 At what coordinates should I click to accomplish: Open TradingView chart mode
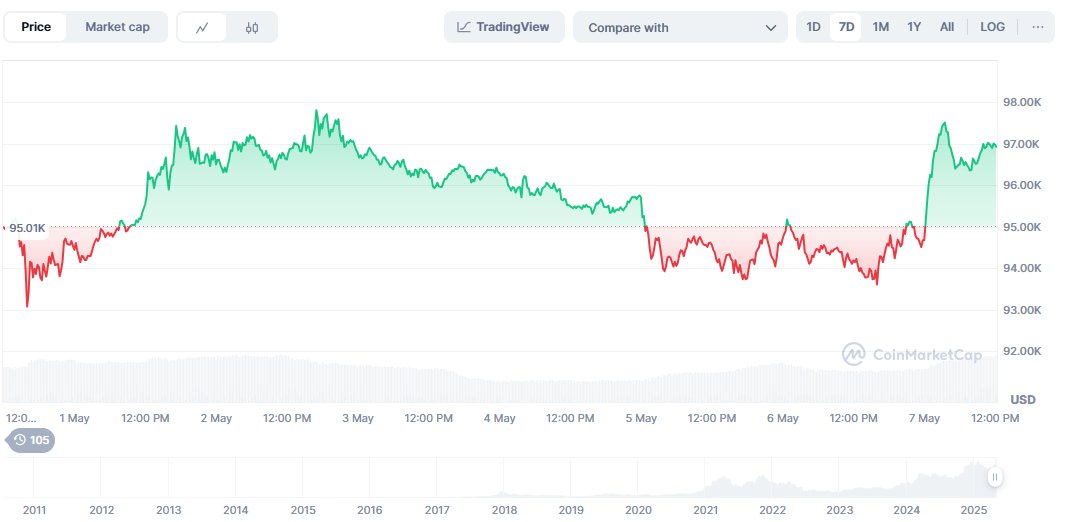point(504,27)
